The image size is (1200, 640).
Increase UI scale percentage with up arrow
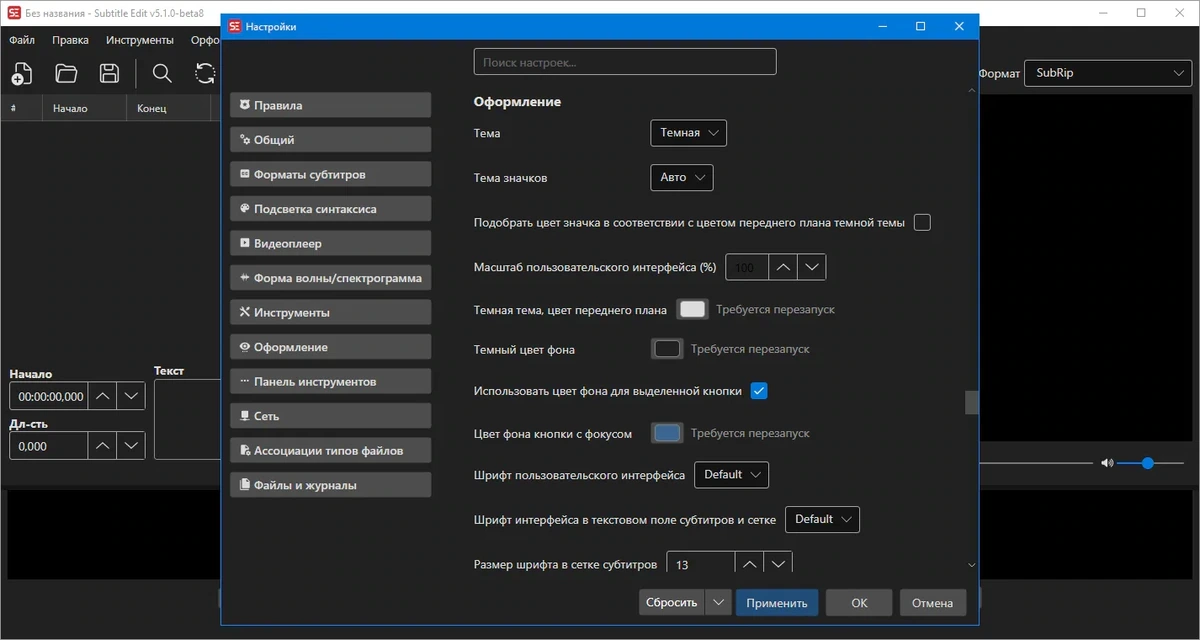pyautogui.click(x=783, y=267)
